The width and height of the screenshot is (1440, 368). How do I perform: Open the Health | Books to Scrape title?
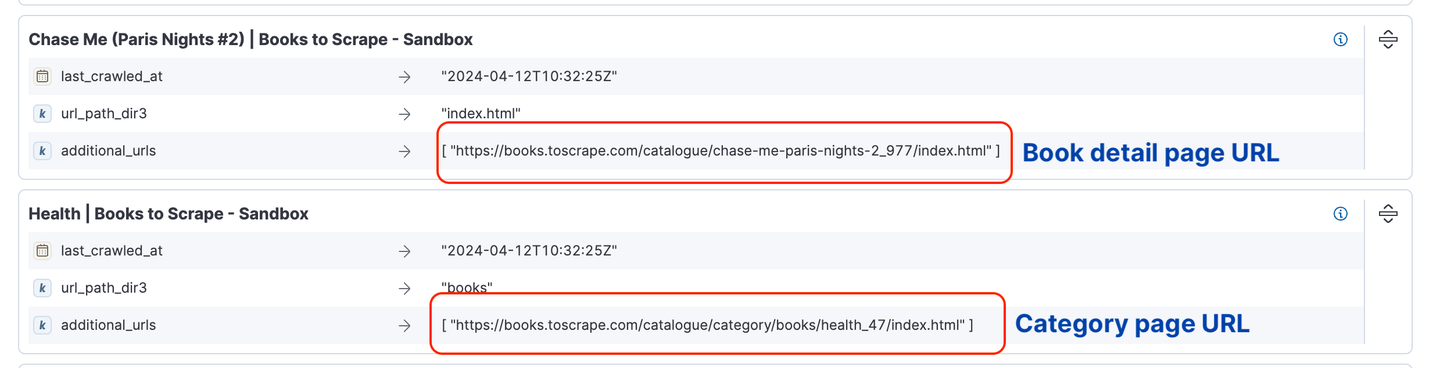(169, 214)
